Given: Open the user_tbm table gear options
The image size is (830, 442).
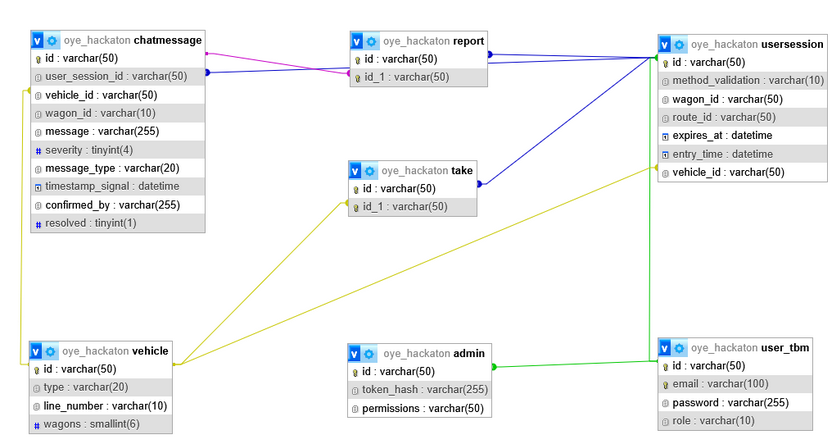Looking at the screenshot, I should tap(679, 348).
